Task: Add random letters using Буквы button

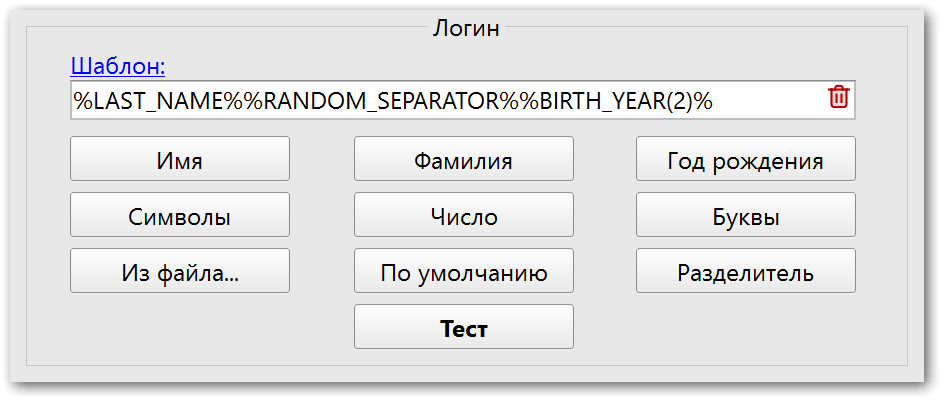Action: (746, 214)
